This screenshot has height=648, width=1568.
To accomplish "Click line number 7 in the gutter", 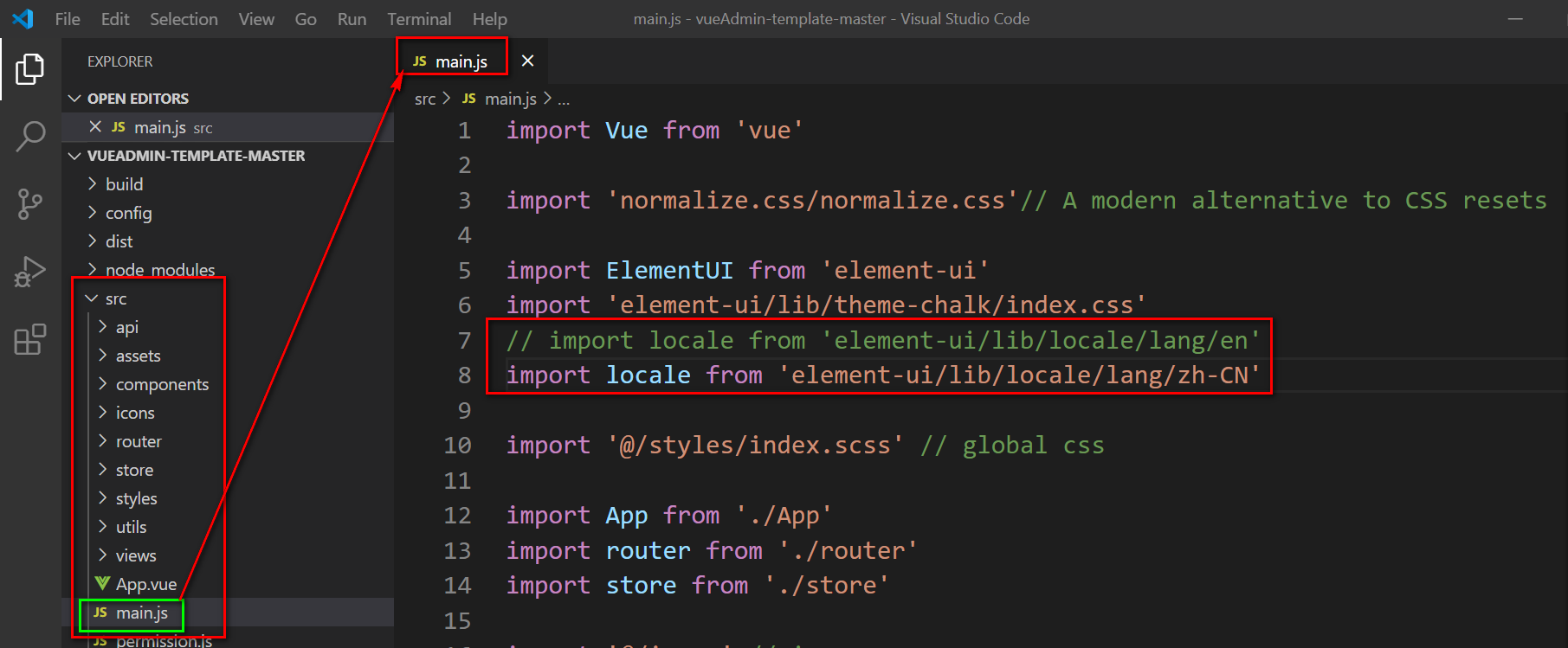I will coord(465,341).
